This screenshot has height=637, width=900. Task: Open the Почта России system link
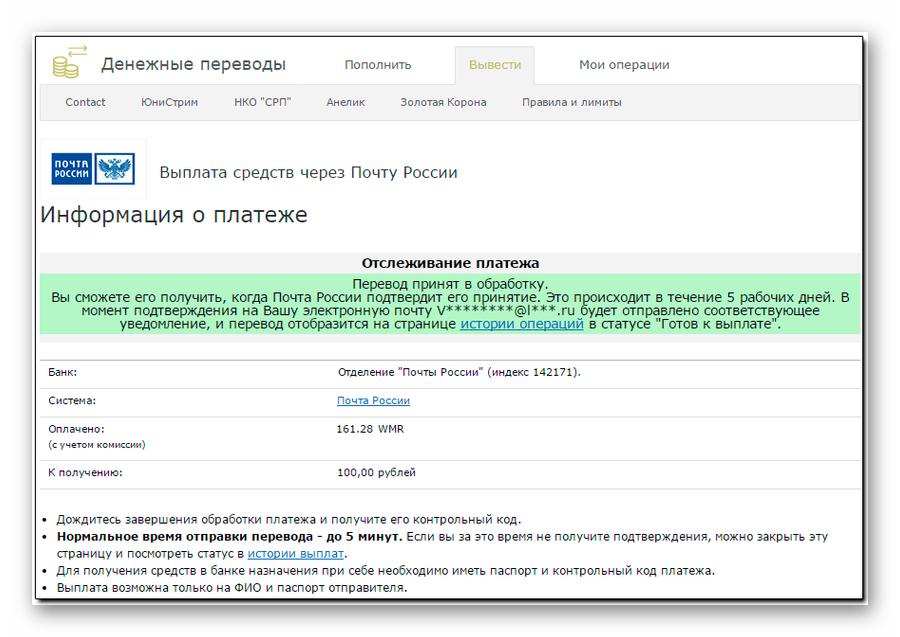click(x=373, y=401)
